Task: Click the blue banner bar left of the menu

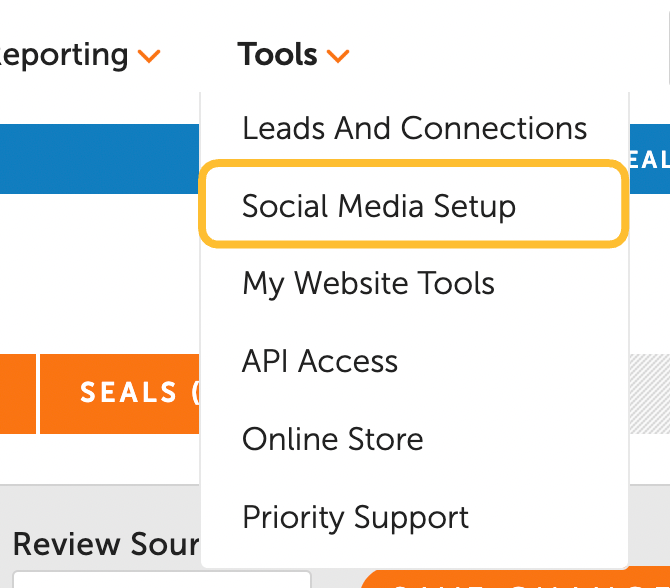Action: (100, 159)
